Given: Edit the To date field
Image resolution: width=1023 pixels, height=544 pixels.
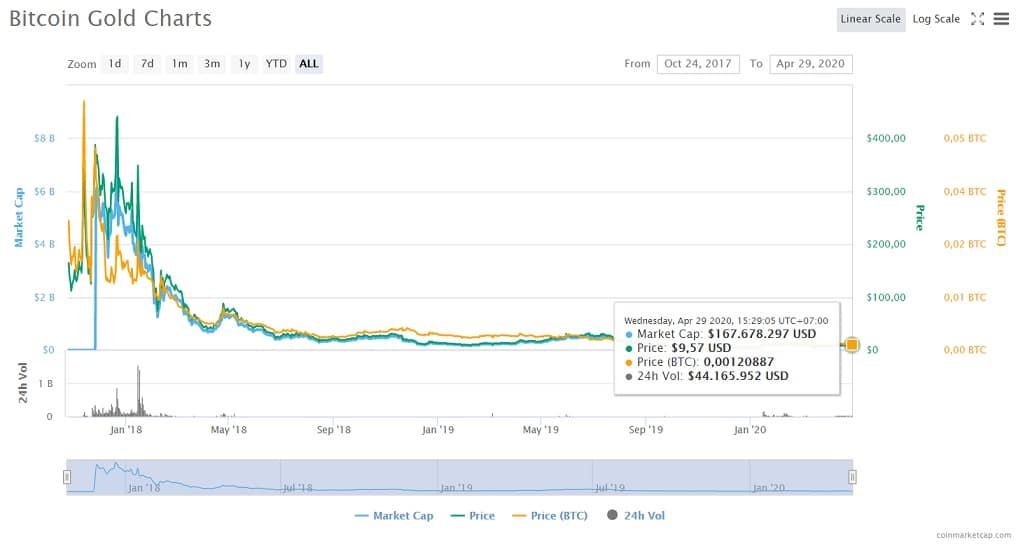Looking at the screenshot, I should [811, 63].
